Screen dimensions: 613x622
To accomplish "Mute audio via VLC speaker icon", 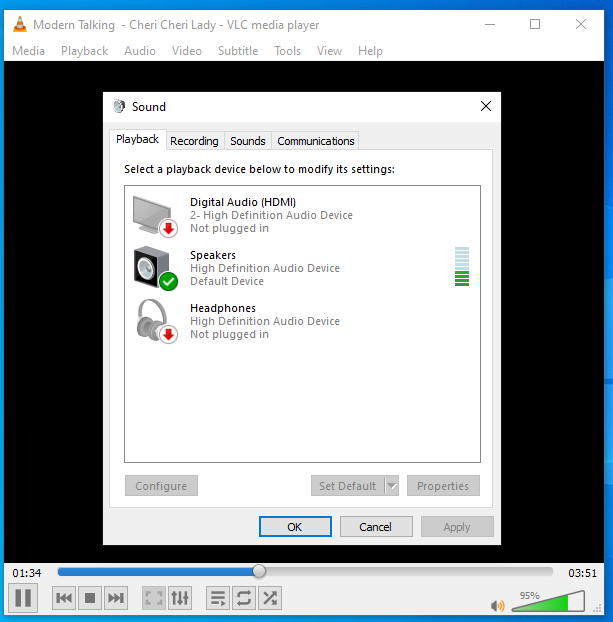I will pos(498,605).
